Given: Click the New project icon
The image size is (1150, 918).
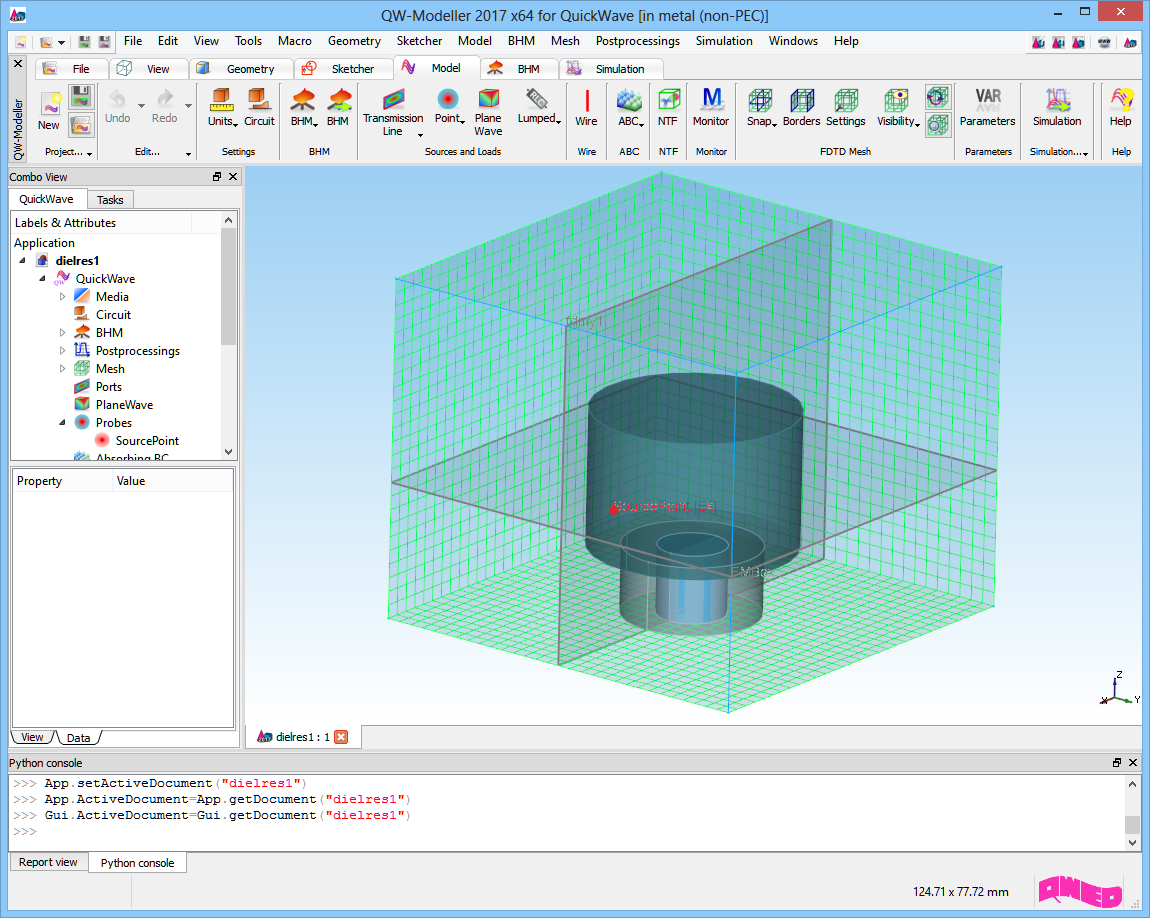Looking at the screenshot, I should (x=49, y=105).
